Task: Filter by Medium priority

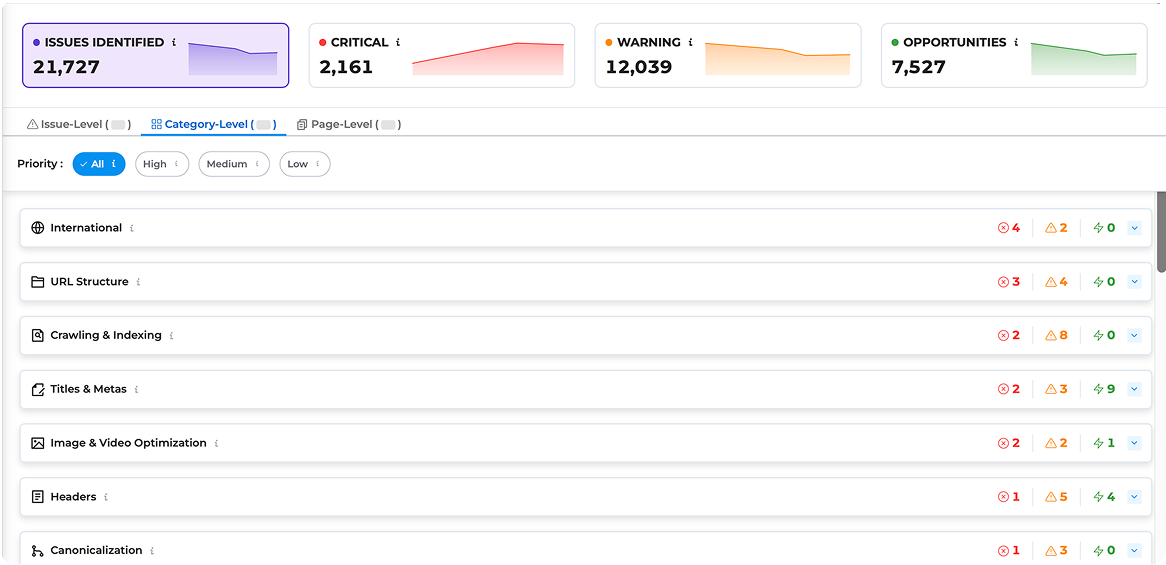Action: coord(233,164)
